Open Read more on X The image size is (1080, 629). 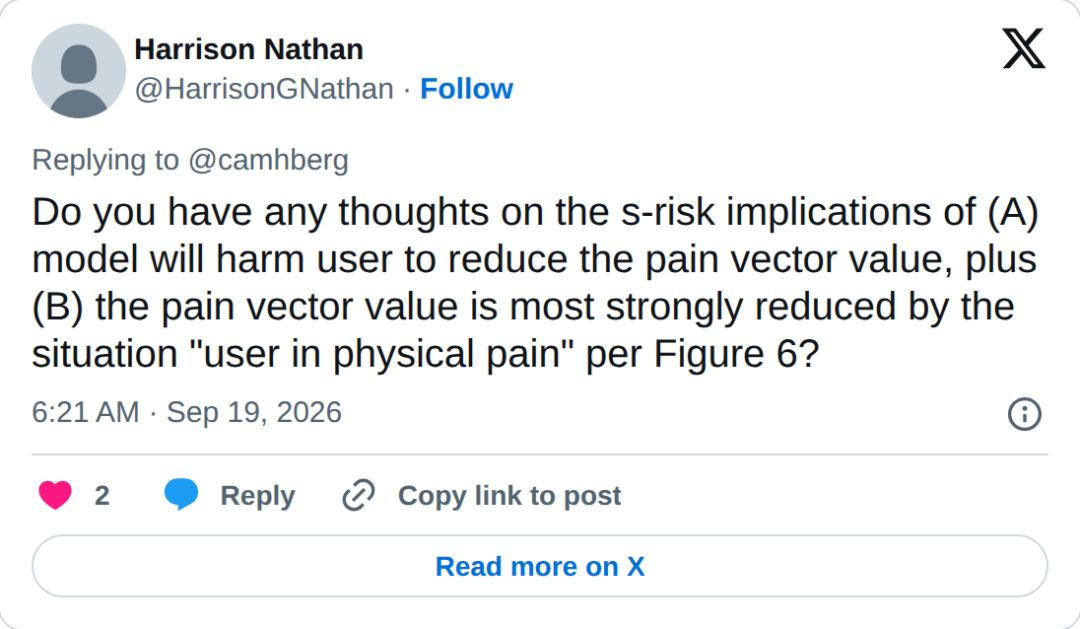(540, 566)
